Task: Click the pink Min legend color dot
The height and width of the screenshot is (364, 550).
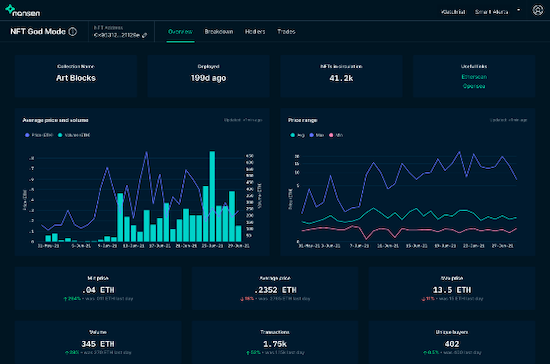Action: pos(331,135)
